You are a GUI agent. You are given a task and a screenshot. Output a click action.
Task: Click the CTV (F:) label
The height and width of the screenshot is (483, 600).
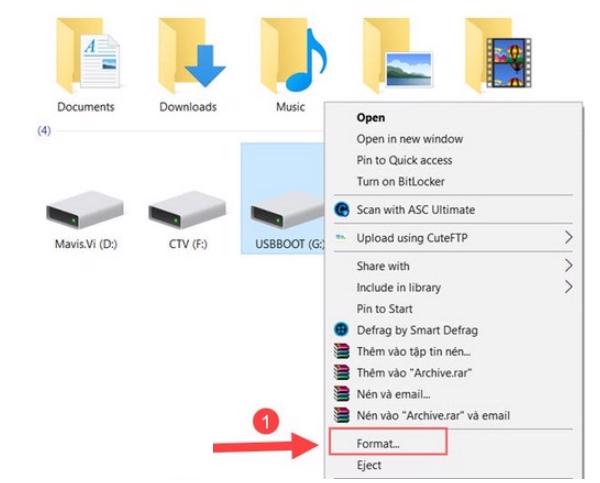coord(188,244)
